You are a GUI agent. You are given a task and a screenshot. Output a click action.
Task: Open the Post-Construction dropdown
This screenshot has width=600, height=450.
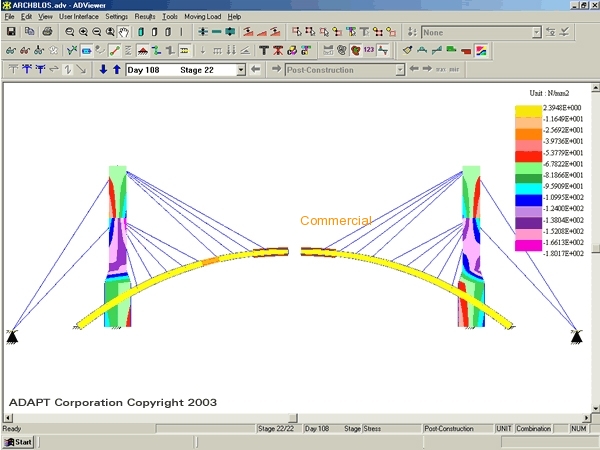pos(400,70)
